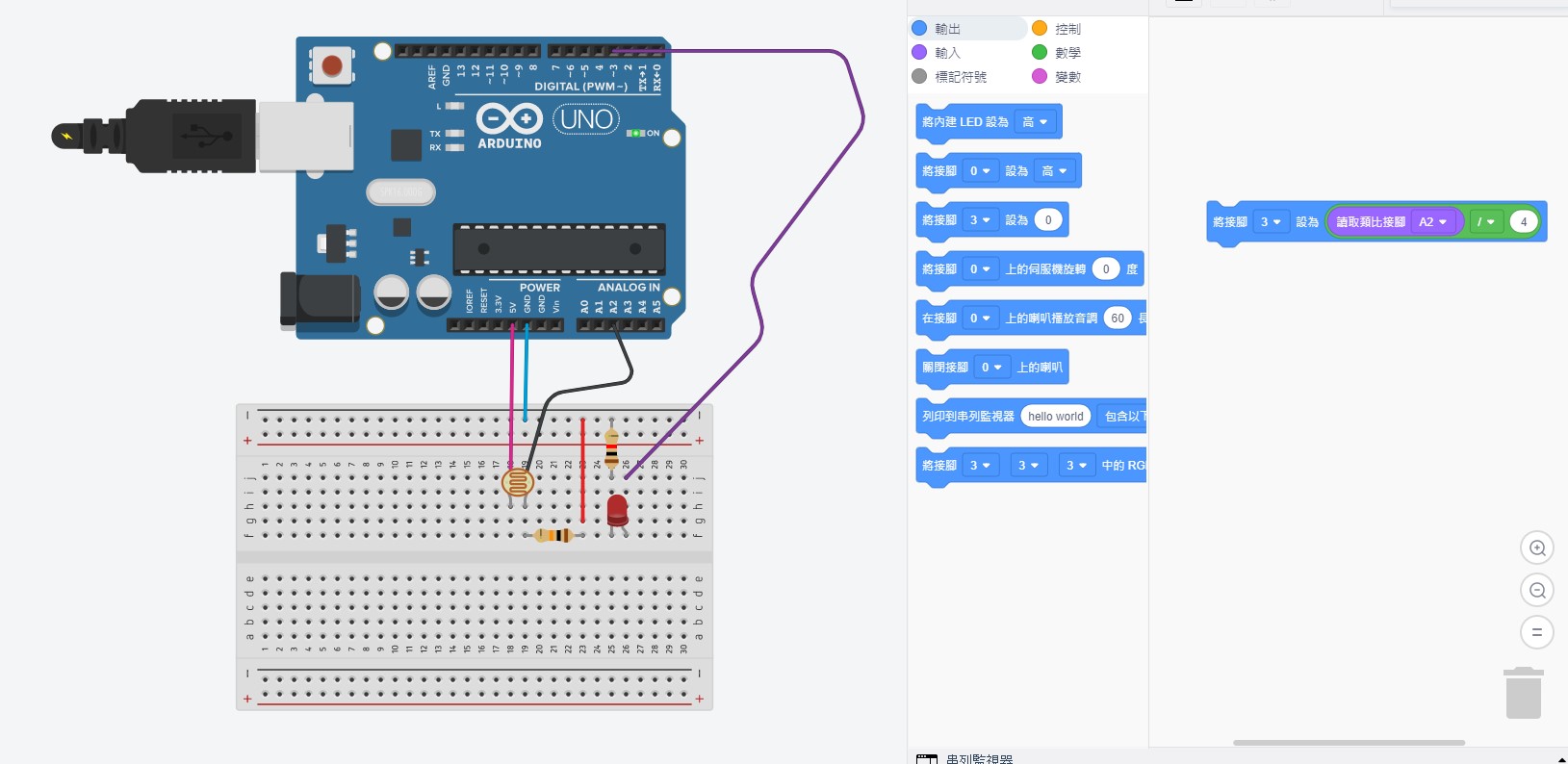This screenshot has height=764, width=1568.
Task: Click the red LED on breadboard
Action: [617, 510]
